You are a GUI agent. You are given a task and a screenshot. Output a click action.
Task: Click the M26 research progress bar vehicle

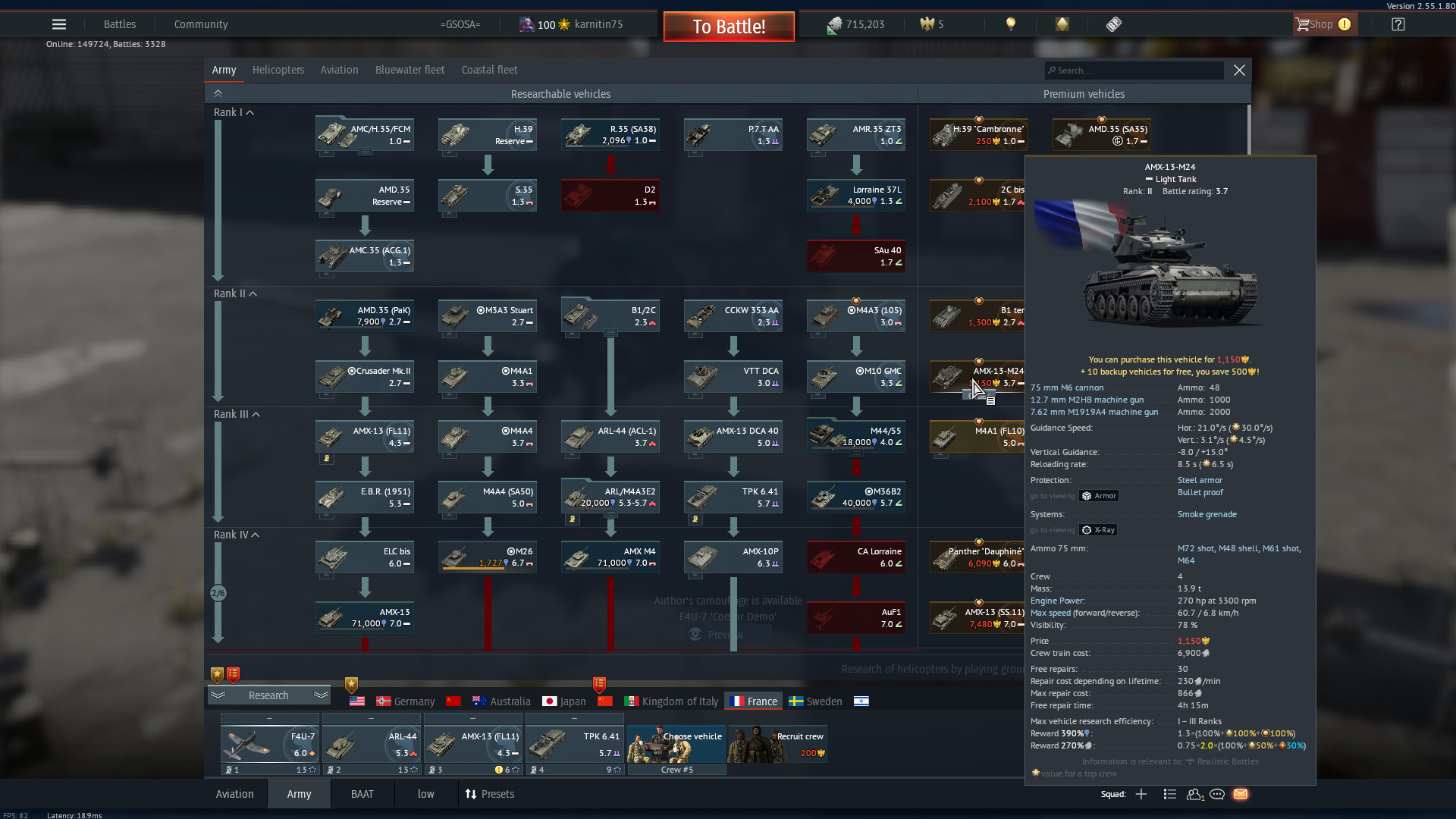pyautogui.click(x=488, y=557)
